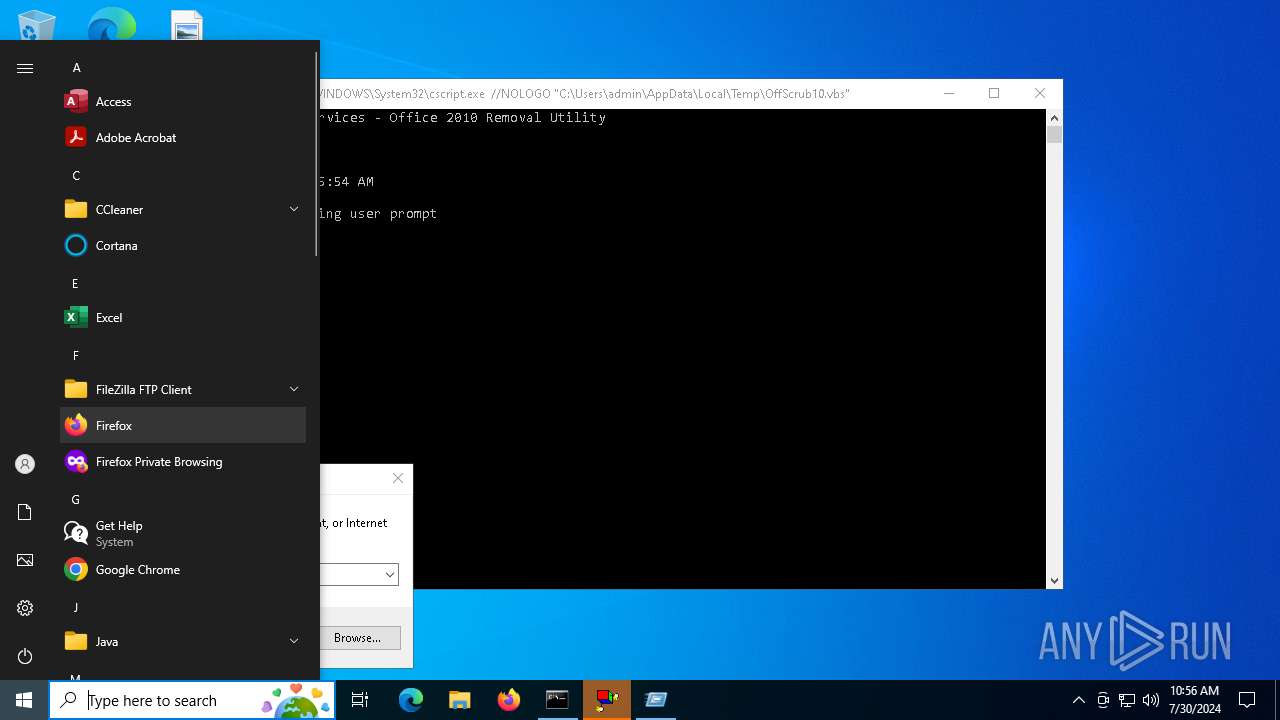This screenshot has height=720, width=1280.
Task: Launch Cortana from the app list
Action: [183, 245]
